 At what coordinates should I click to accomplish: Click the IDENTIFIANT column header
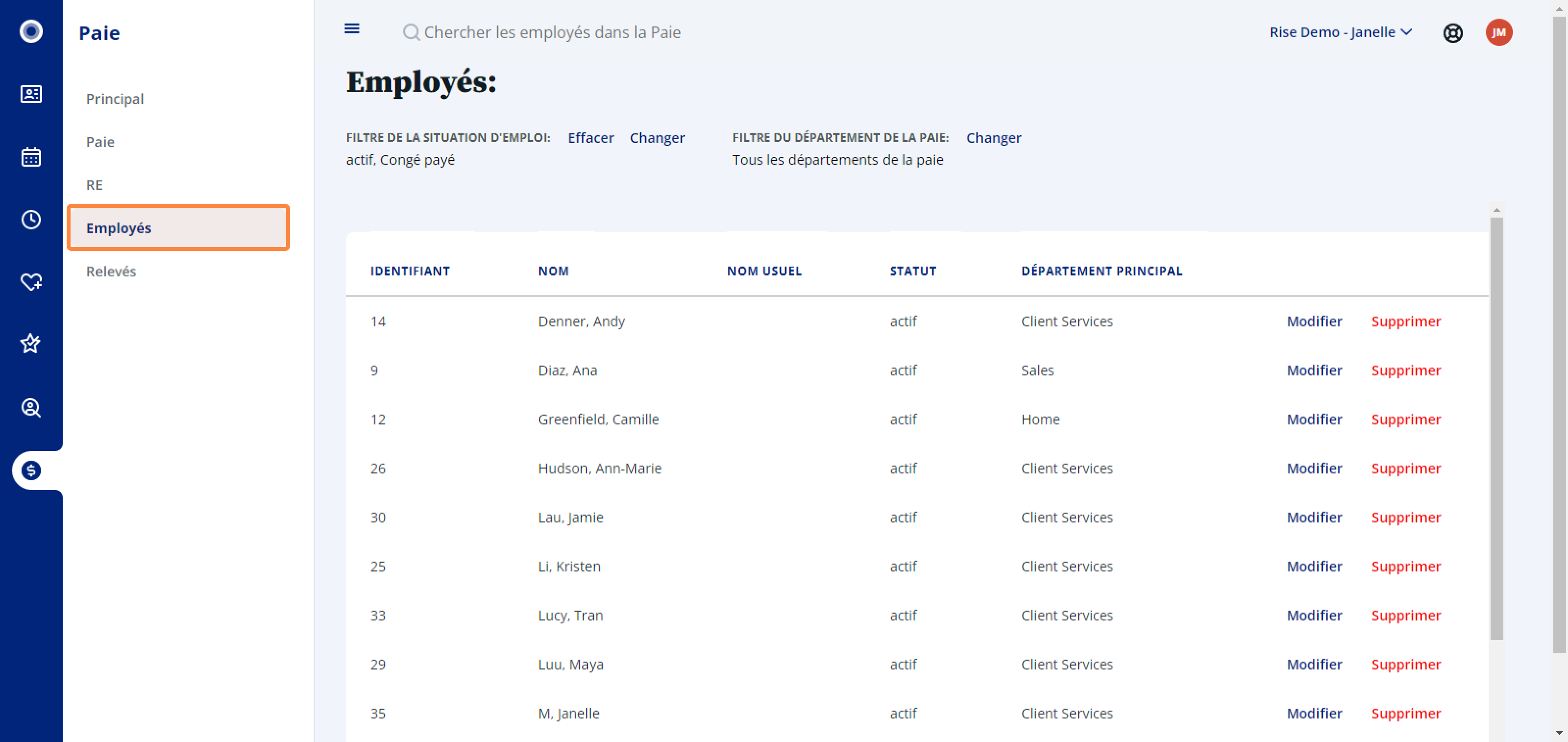point(410,271)
